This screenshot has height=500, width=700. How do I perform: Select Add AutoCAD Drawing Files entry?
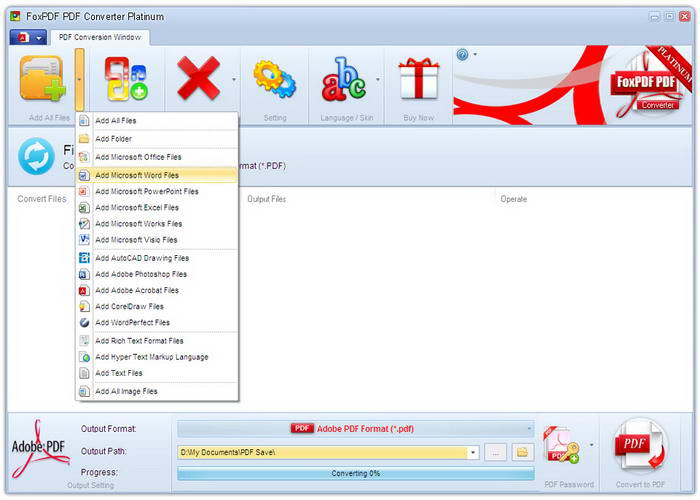(157, 258)
